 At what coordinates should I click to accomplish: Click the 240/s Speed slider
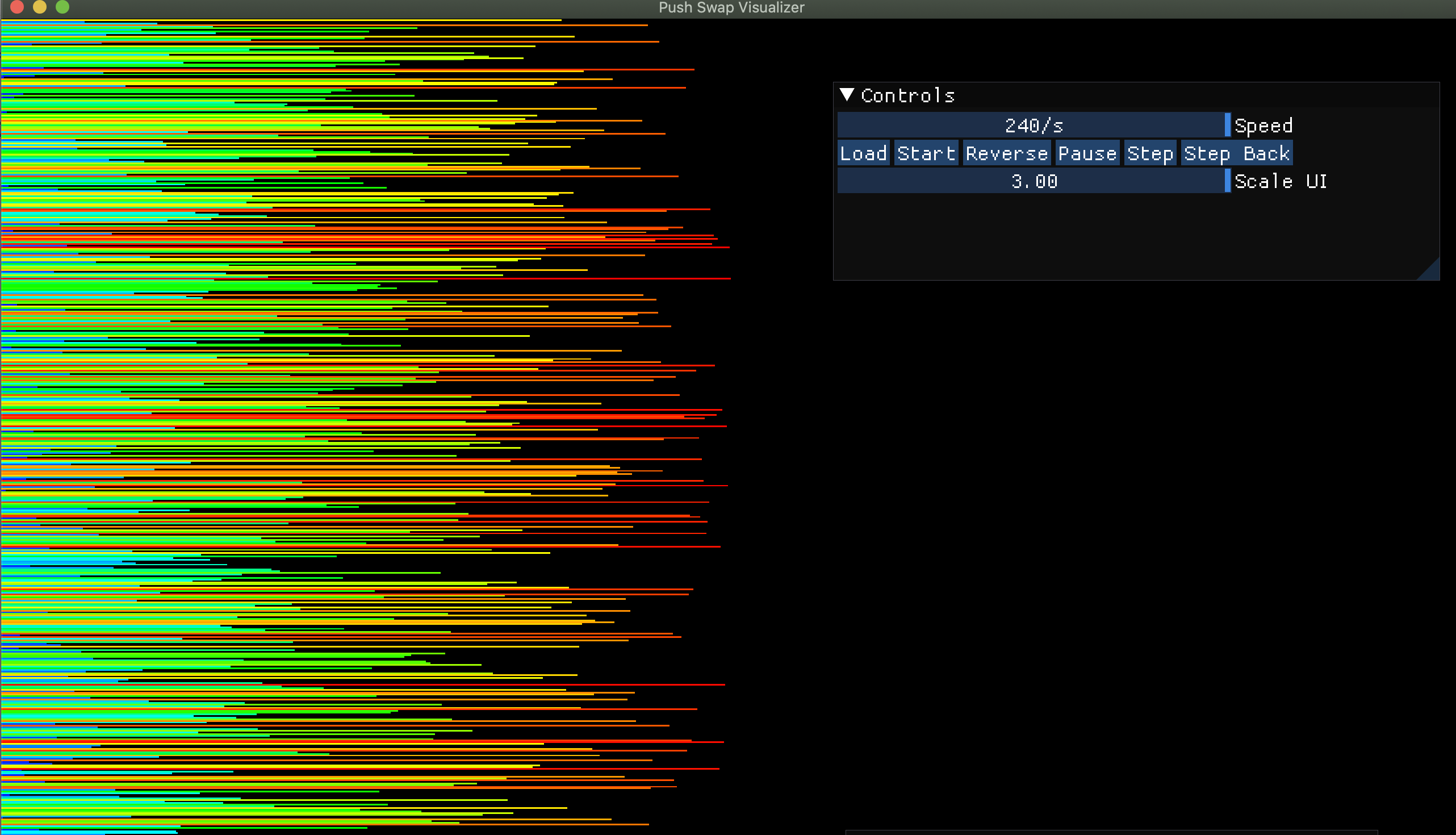tap(1032, 125)
